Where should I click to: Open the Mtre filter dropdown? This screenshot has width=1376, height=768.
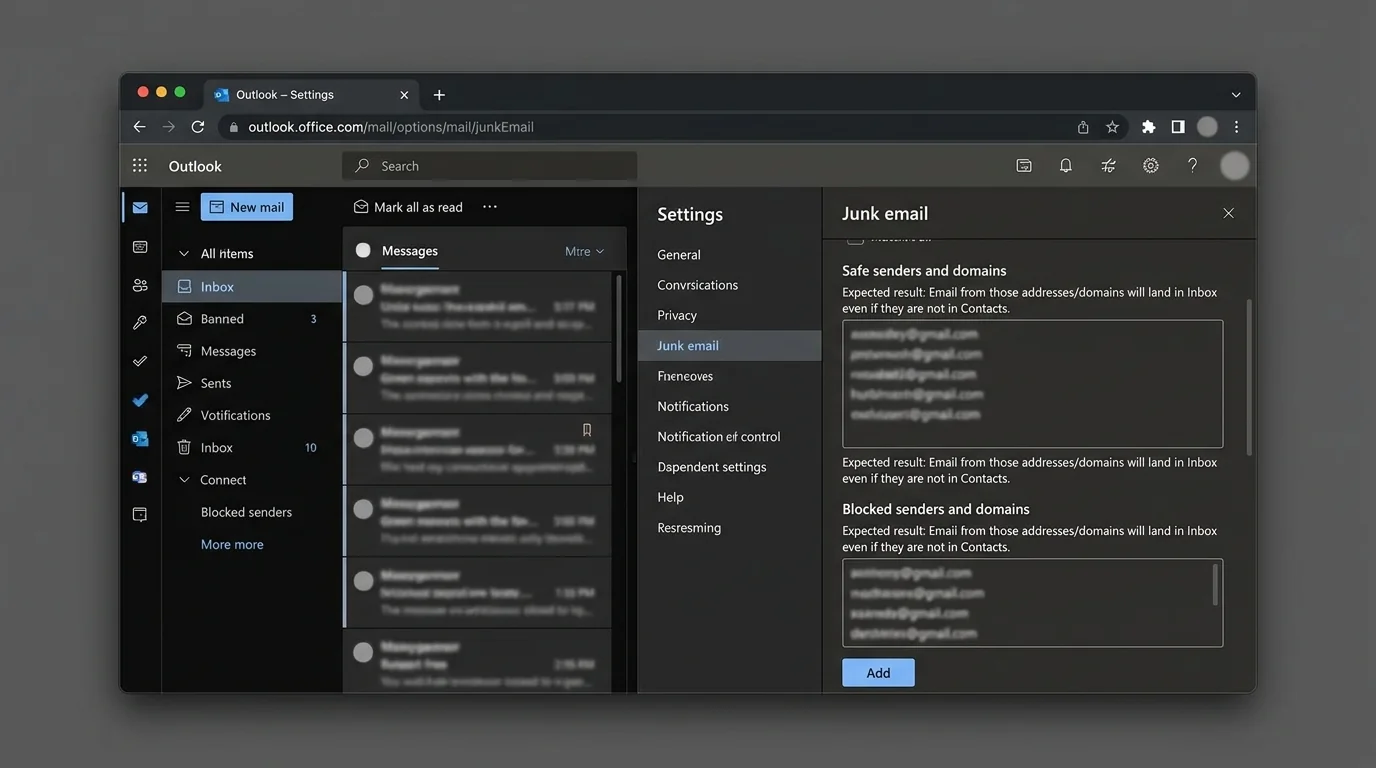pyautogui.click(x=584, y=251)
